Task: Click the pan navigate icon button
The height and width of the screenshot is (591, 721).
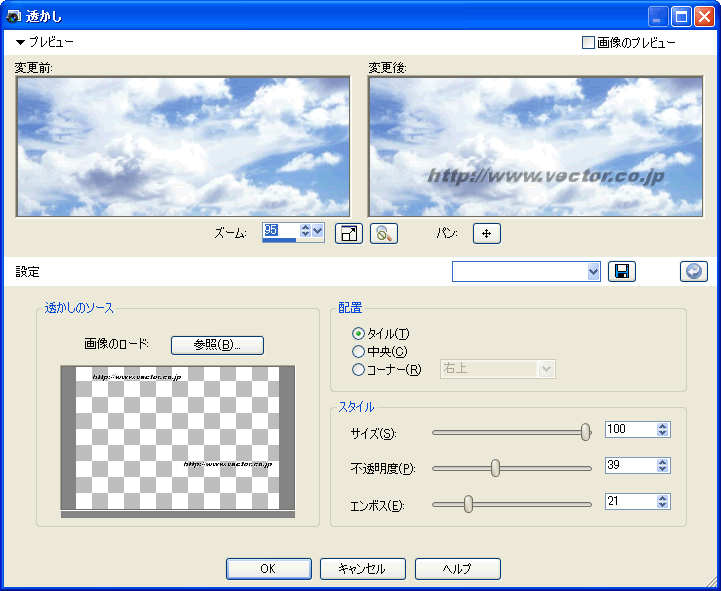Action: coord(486,234)
